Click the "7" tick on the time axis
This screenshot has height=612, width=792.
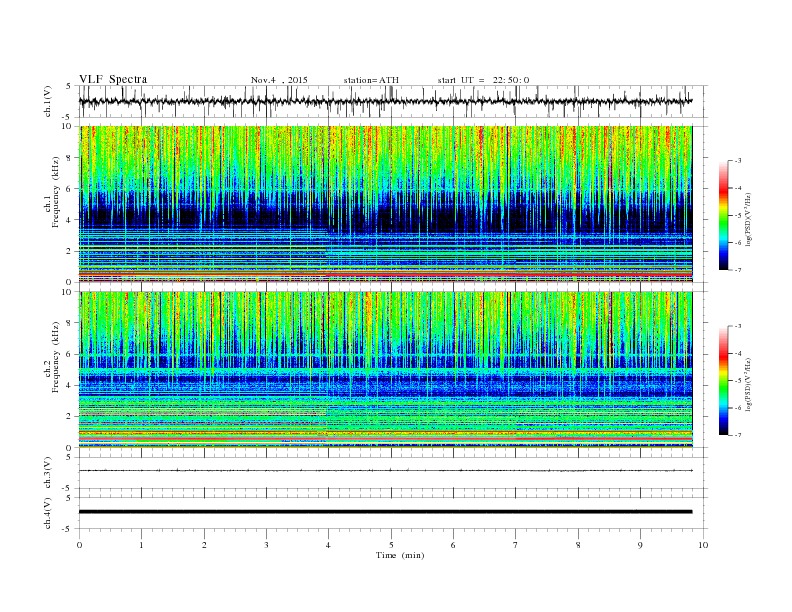coord(516,545)
